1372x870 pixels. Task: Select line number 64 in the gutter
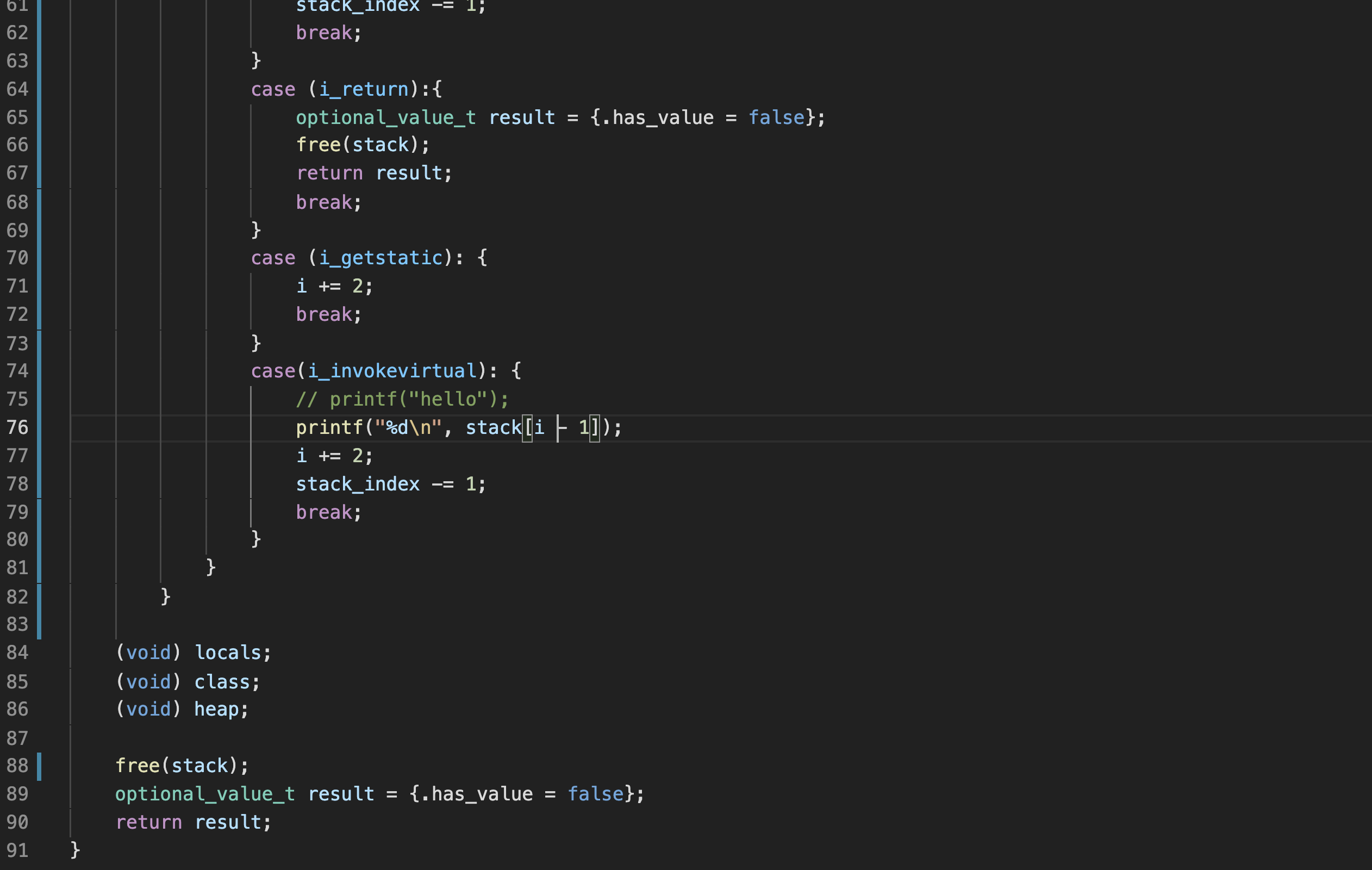click(x=17, y=89)
